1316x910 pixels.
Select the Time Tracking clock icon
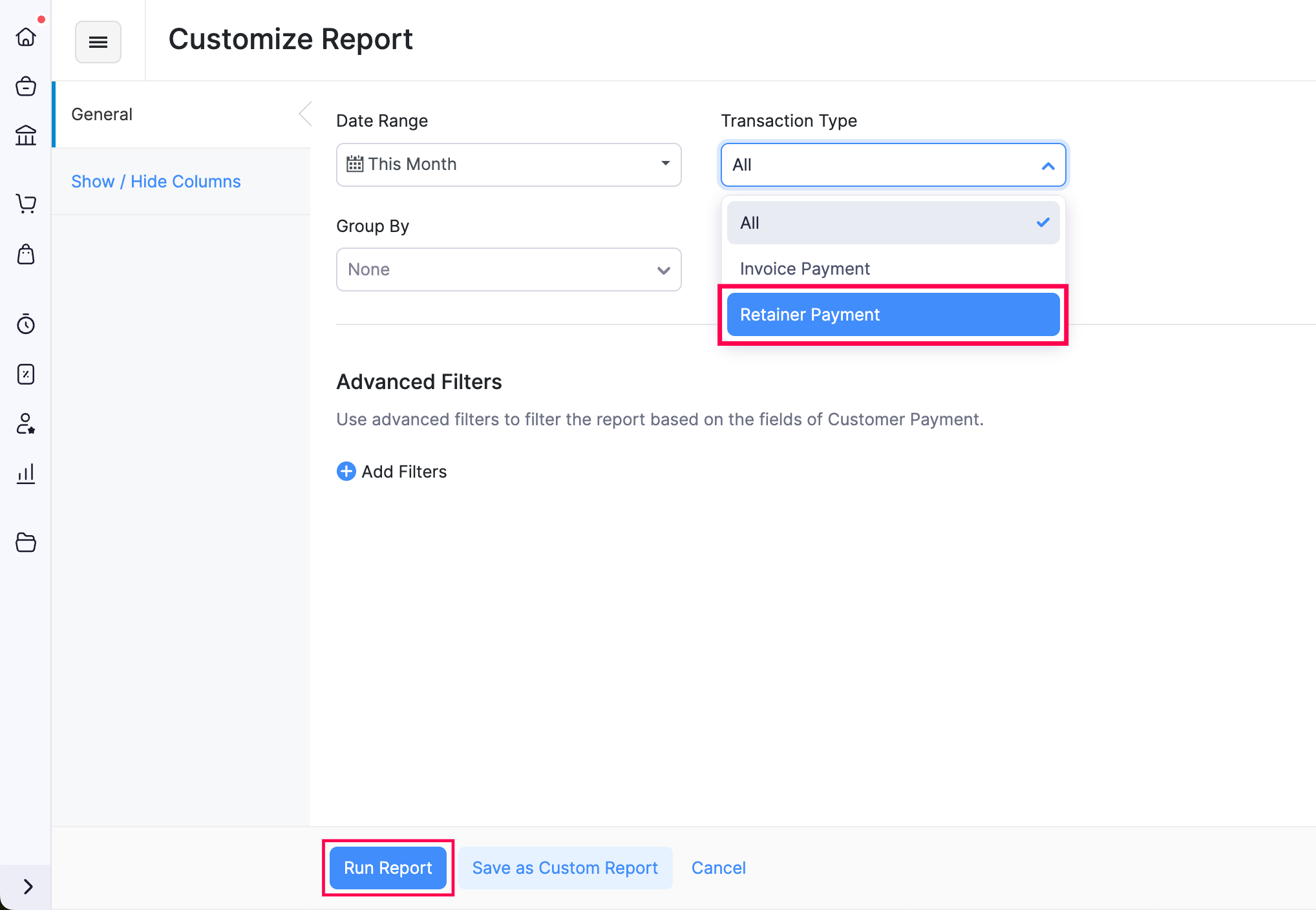click(26, 324)
